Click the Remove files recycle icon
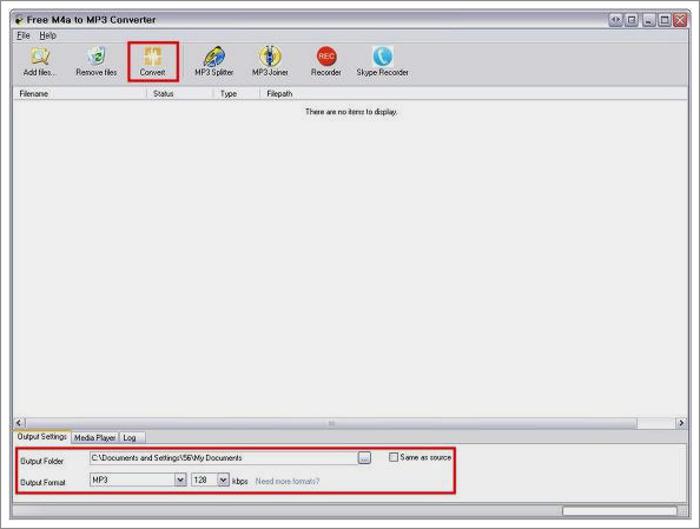This screenshot has width=700, height=529. [96, 61]
